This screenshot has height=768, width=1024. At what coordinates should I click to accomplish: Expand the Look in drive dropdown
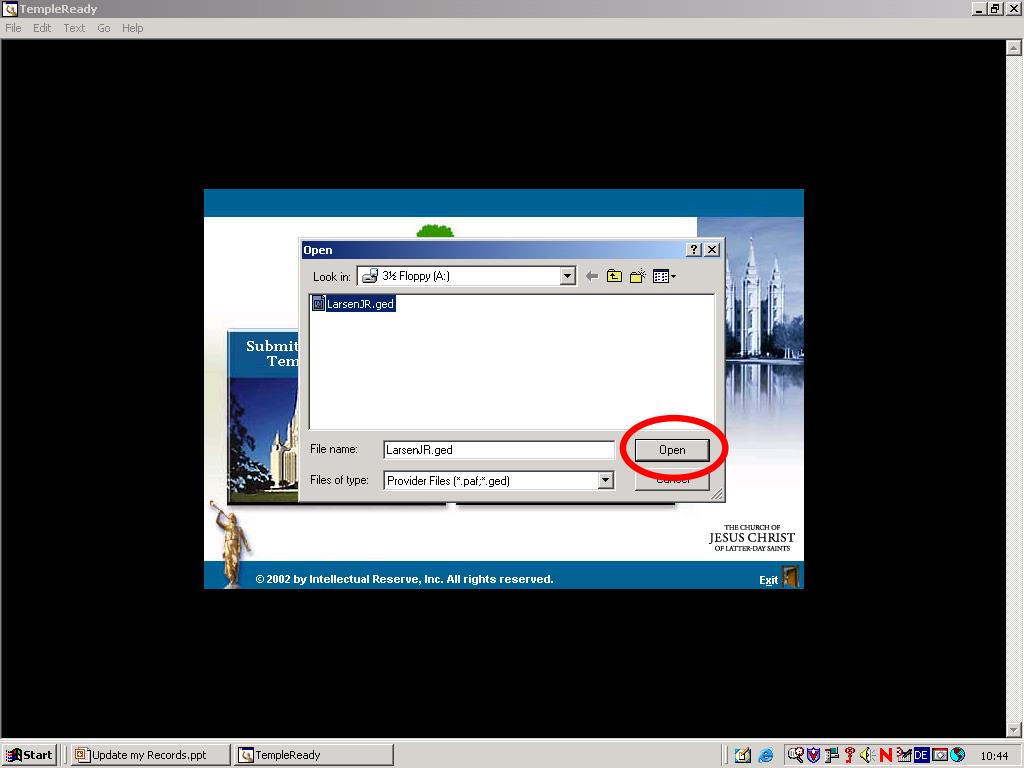568,276
